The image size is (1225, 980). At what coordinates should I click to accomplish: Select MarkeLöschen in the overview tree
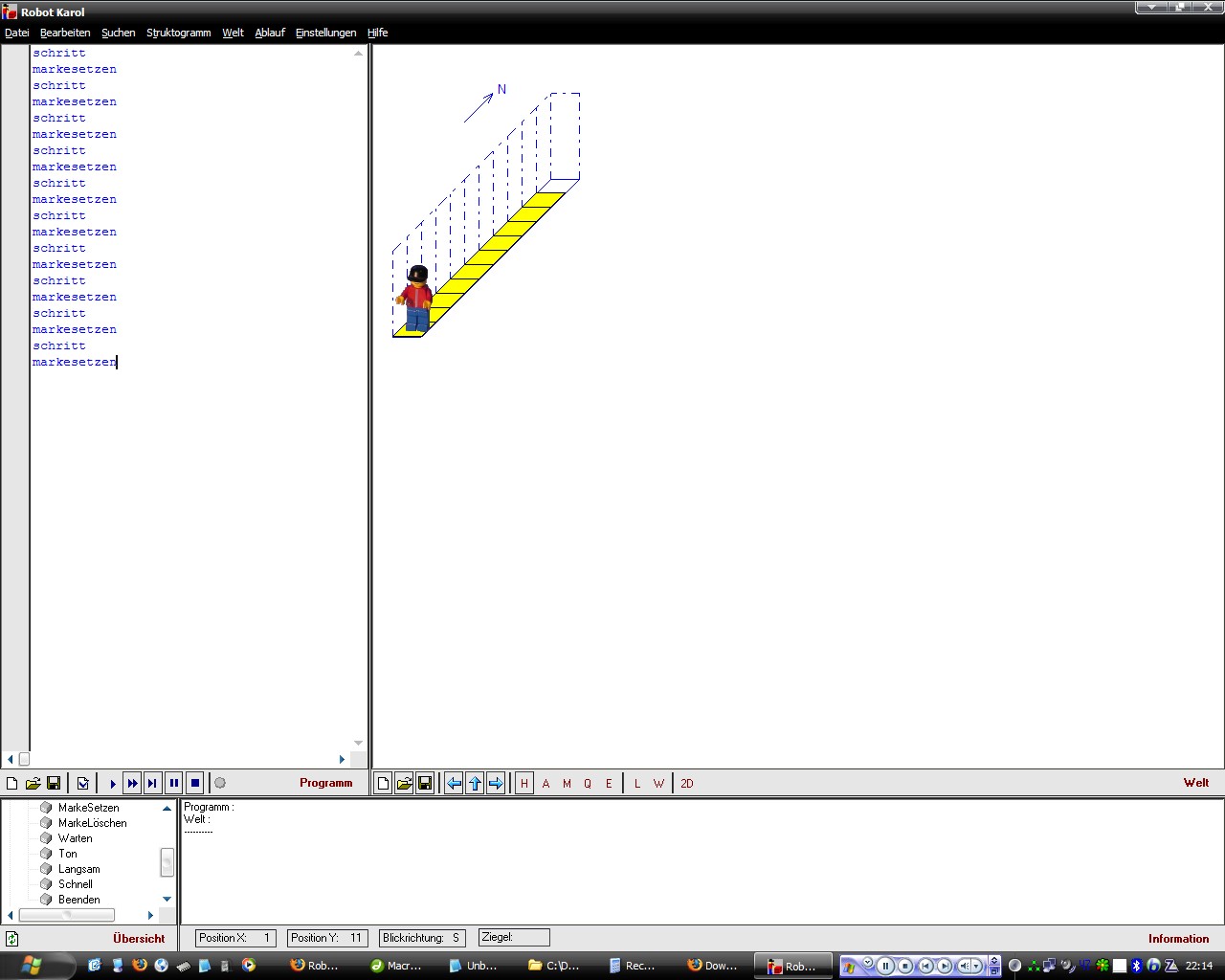click(x=92, y=823)
